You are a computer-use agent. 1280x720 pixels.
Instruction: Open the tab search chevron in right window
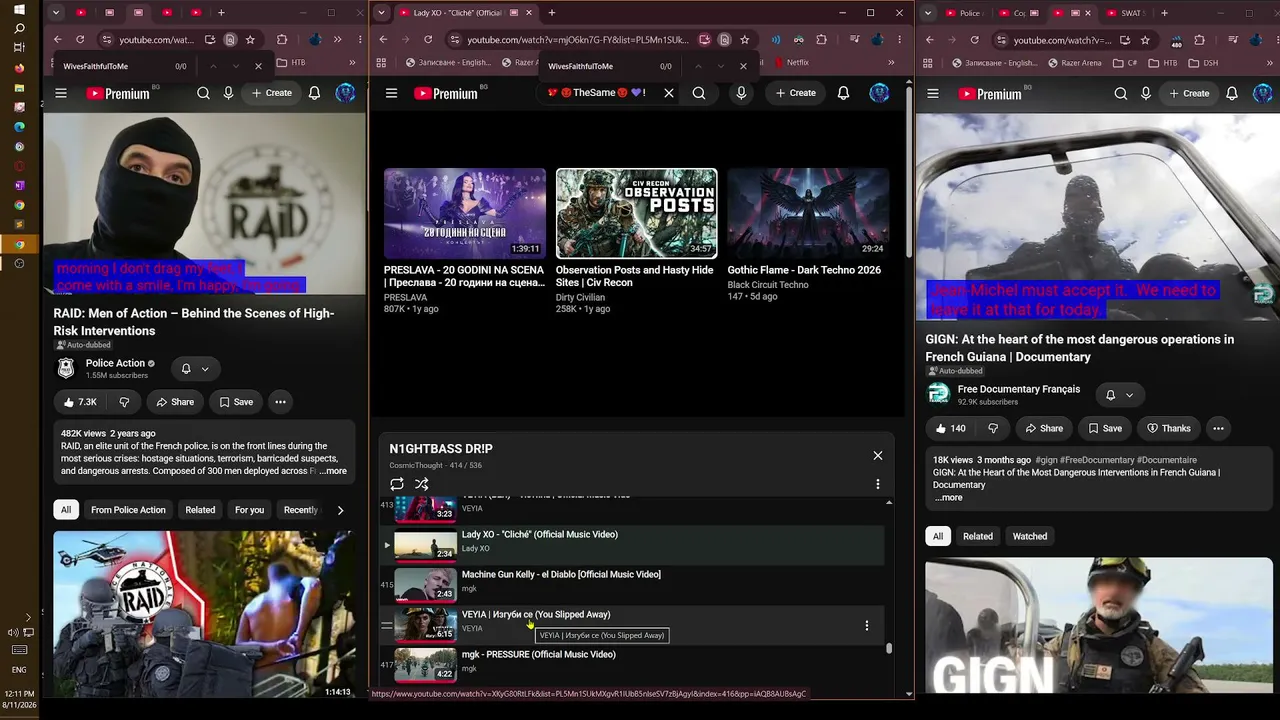(x=929, y=13)
